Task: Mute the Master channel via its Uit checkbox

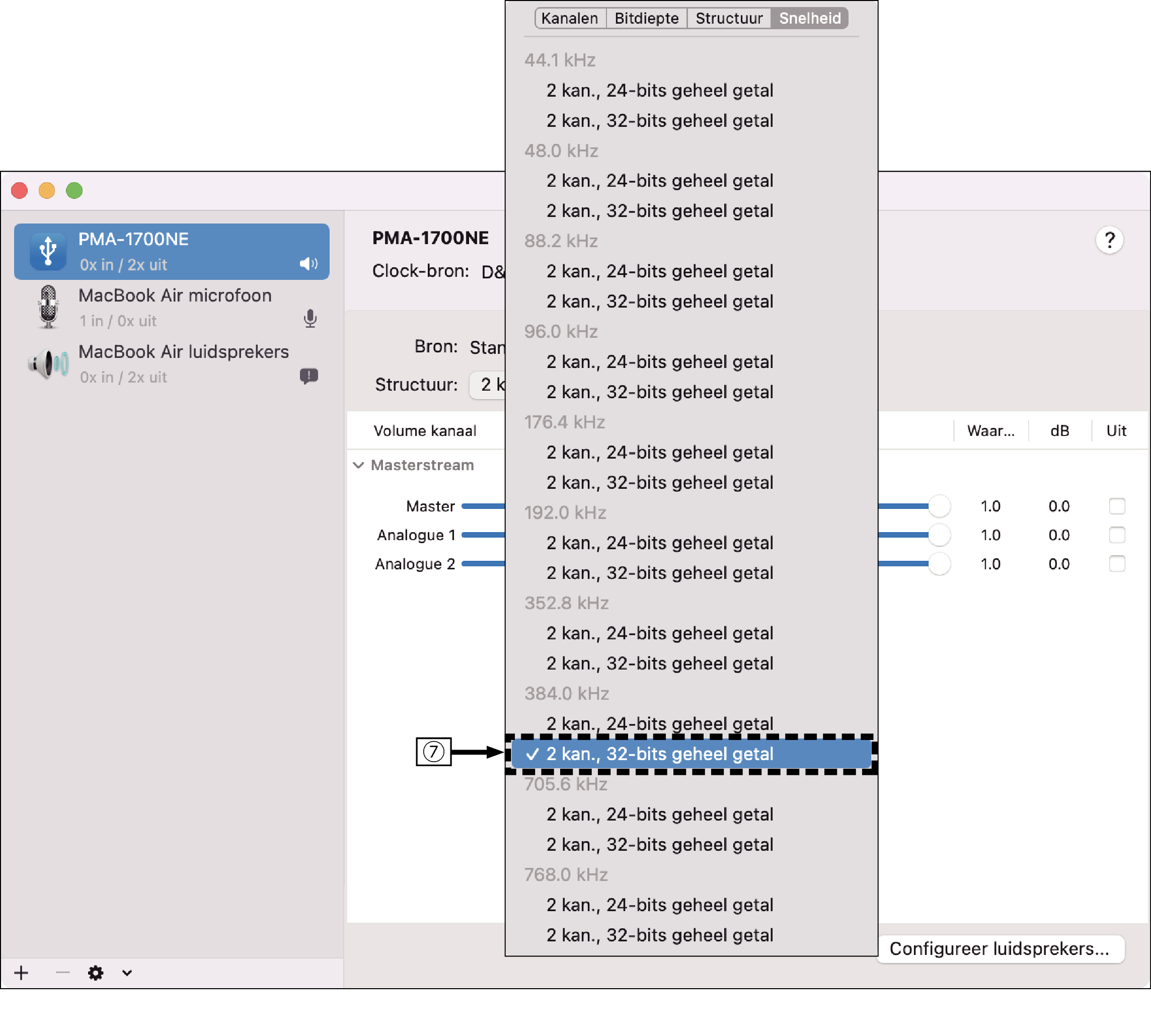Action: (1118, 505)
